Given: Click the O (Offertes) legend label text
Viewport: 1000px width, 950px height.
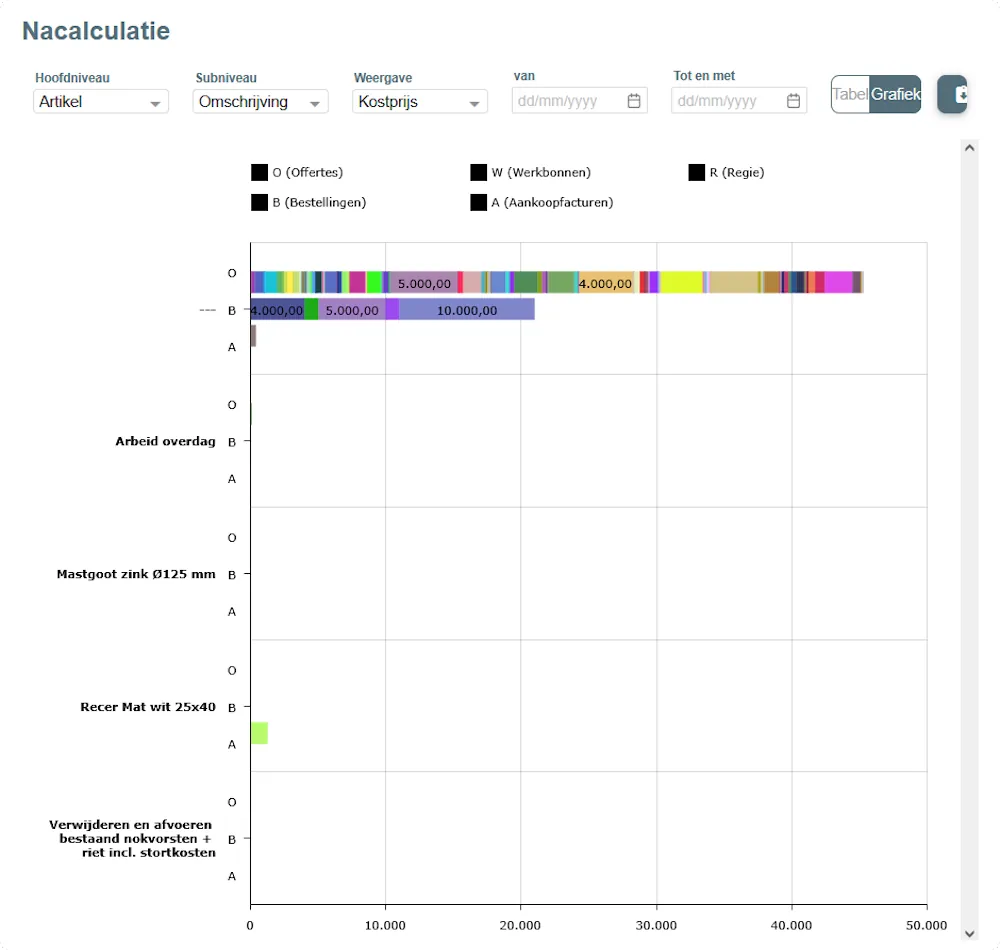Looking at the screenshot, I should (x=307, y=172).
